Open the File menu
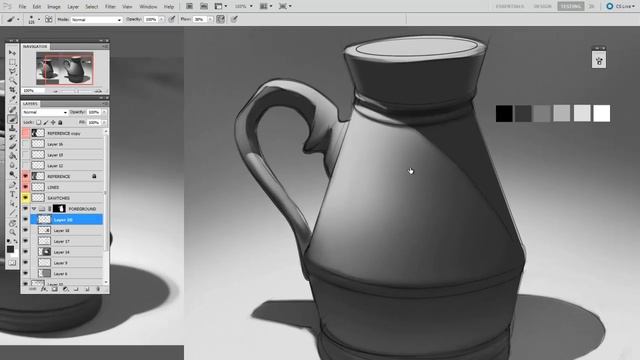 pos(22,7)
